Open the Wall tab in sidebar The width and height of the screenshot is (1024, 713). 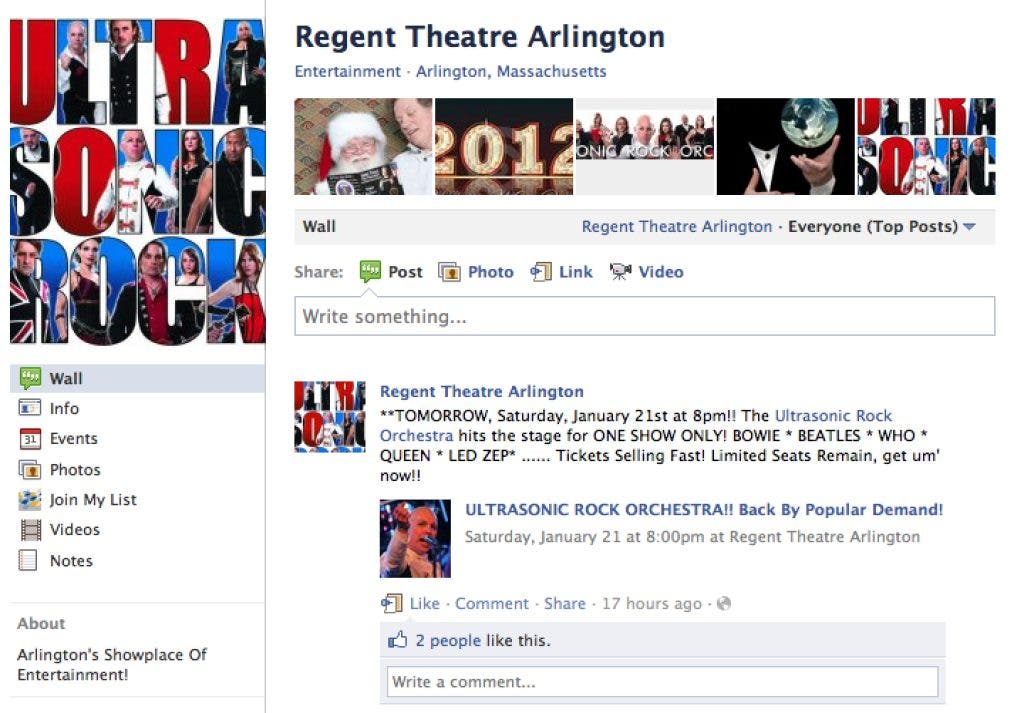tap(137, 378)
